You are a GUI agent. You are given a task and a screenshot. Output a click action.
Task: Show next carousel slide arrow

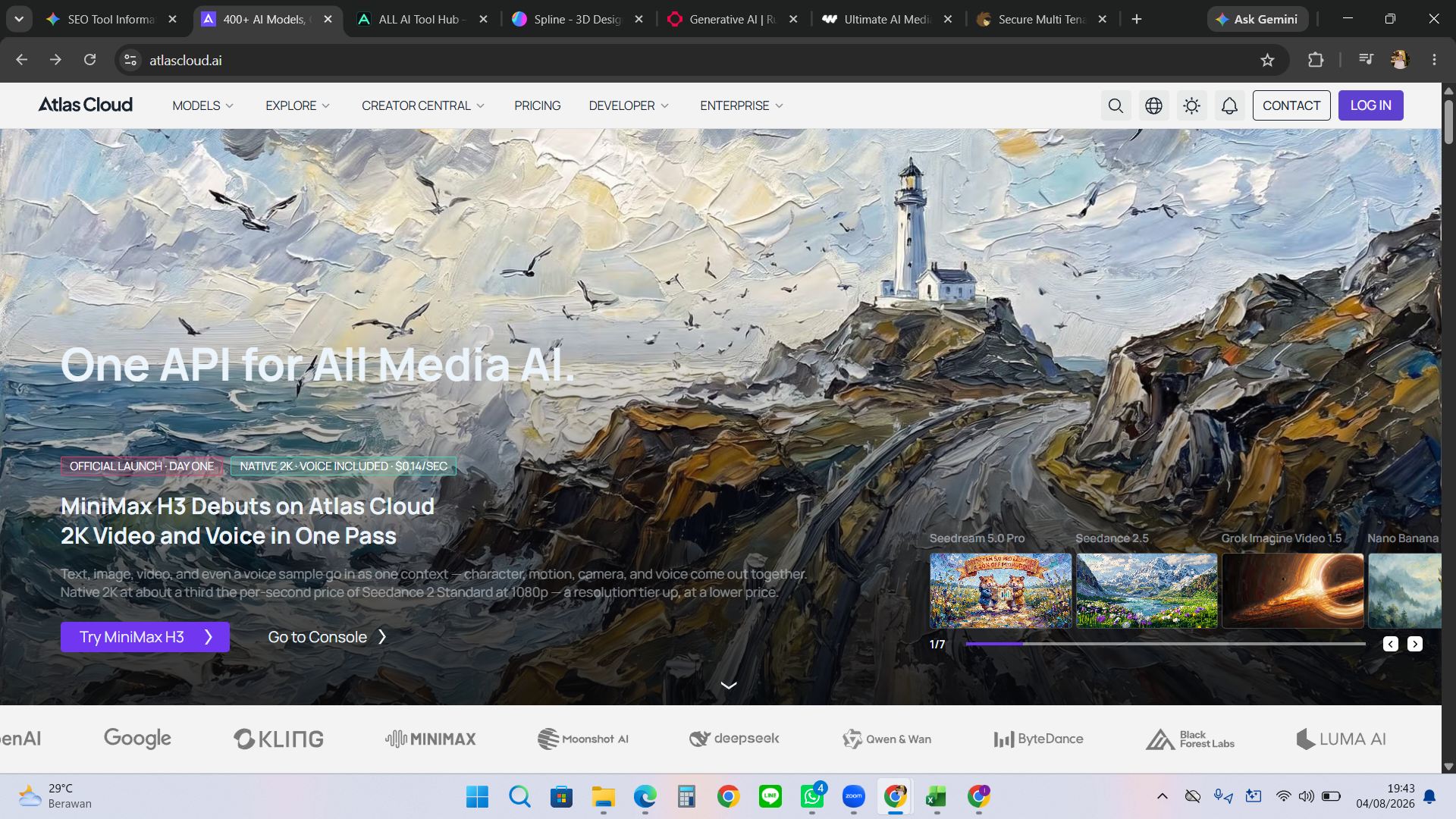click(x=1415, y=644)
